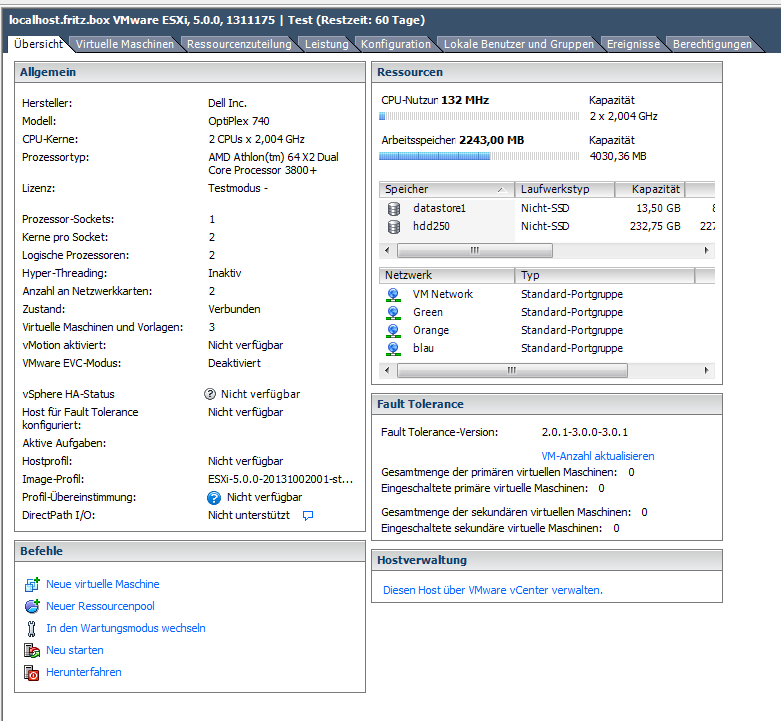Select the blau network name

click(423, 349)
